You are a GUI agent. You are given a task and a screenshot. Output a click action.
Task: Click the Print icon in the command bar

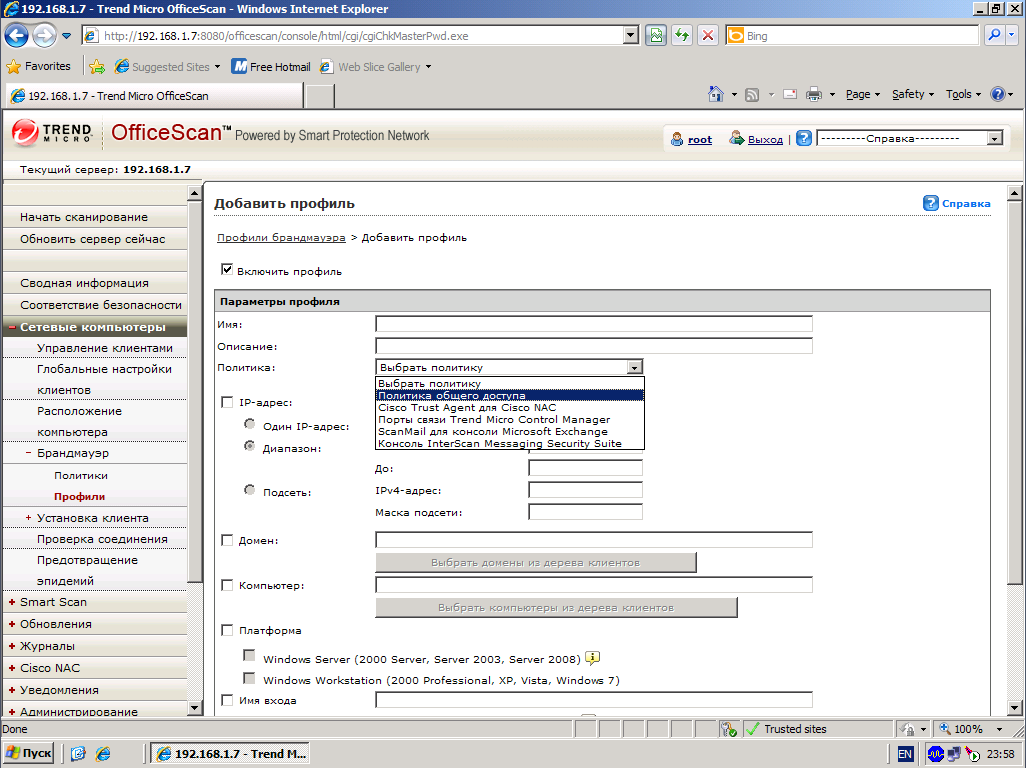click(814, 94)
